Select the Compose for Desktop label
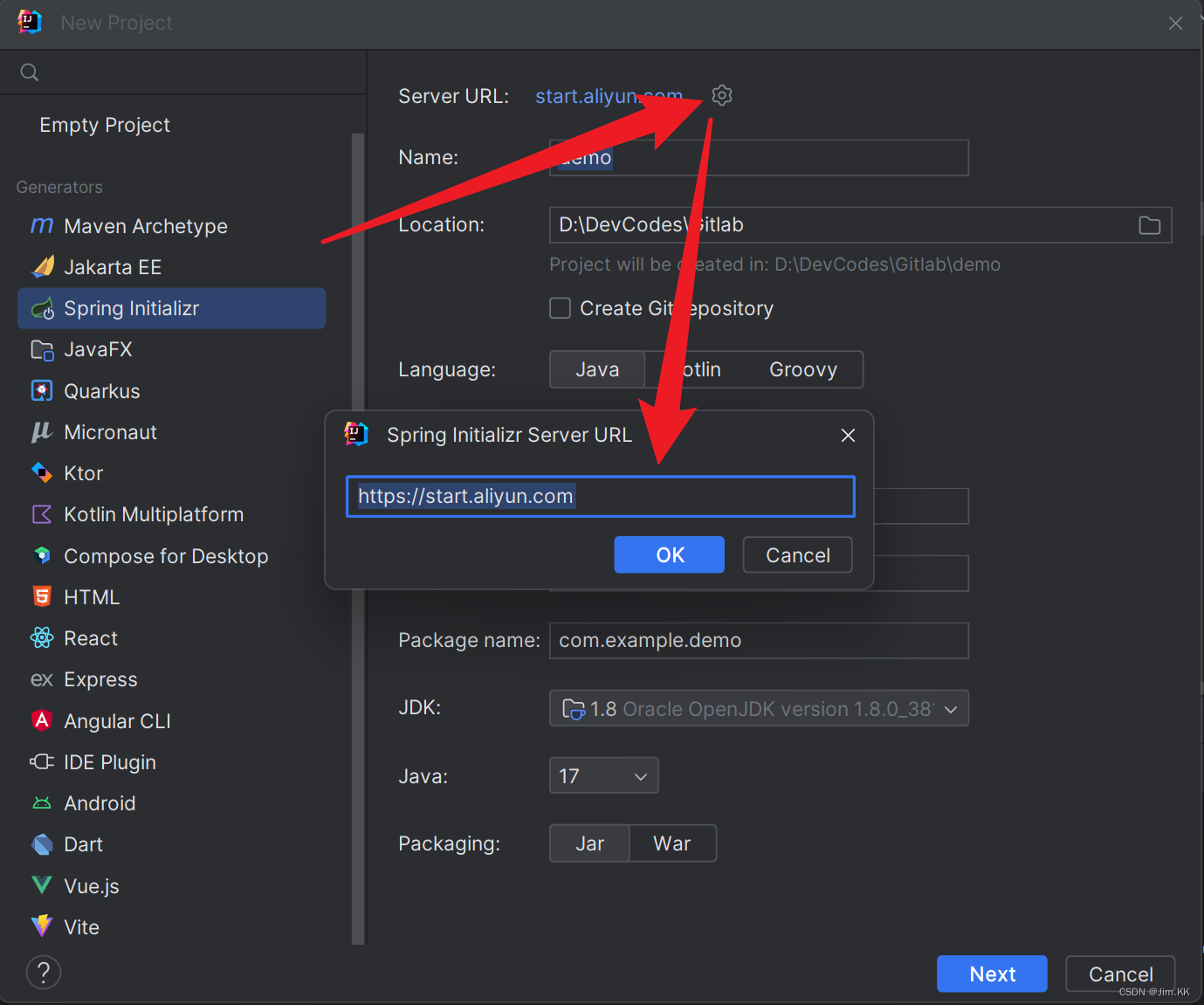The width and height of the screenshot is (1204, 1005). click(166, 556)
